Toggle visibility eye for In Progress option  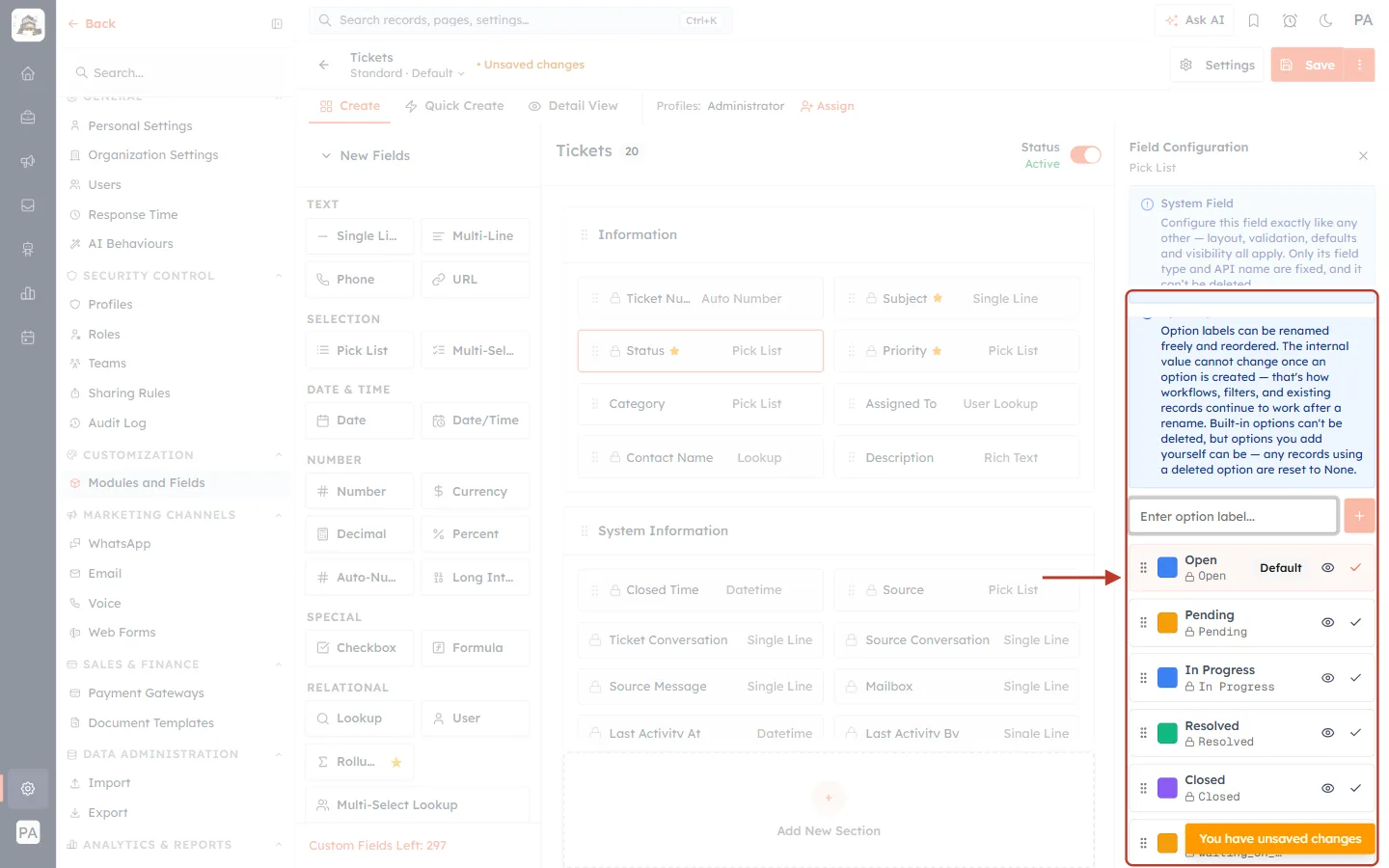(1327, 678)
